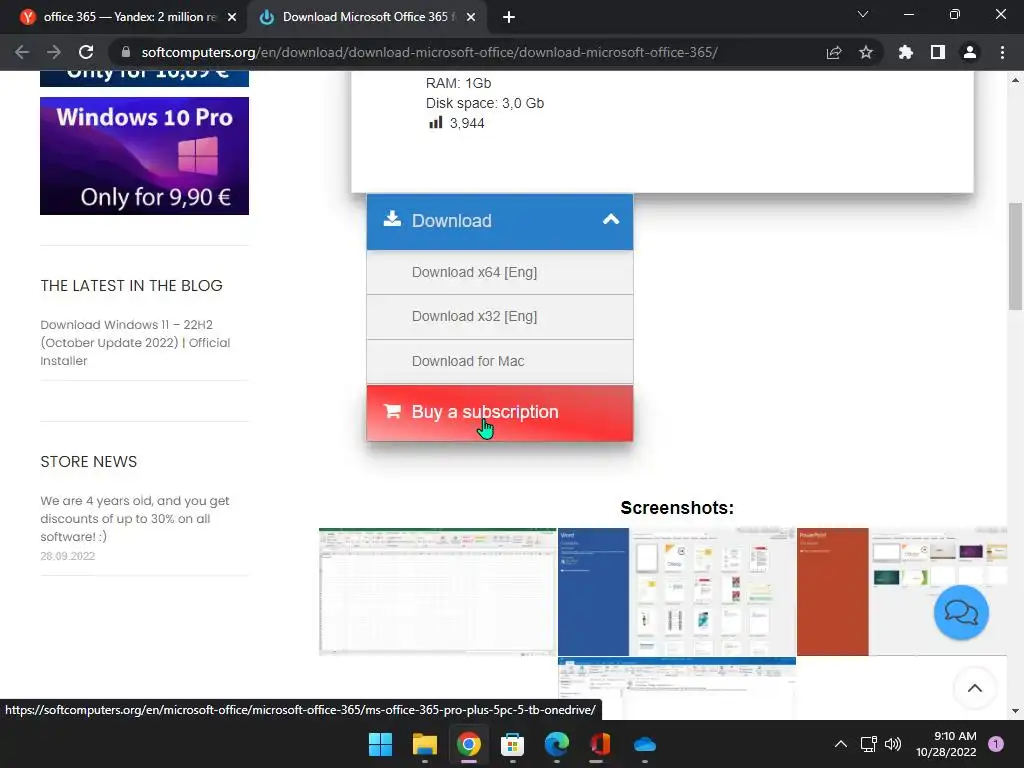Viewport: 1024px width, 768px height.
Task: Click the 28.09.2022 news date
Action: 68,556
